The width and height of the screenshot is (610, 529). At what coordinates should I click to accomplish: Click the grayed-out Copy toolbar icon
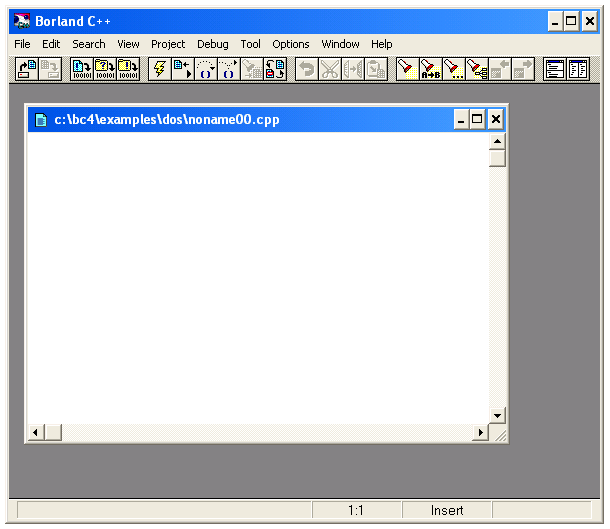(x=353, y=69)
